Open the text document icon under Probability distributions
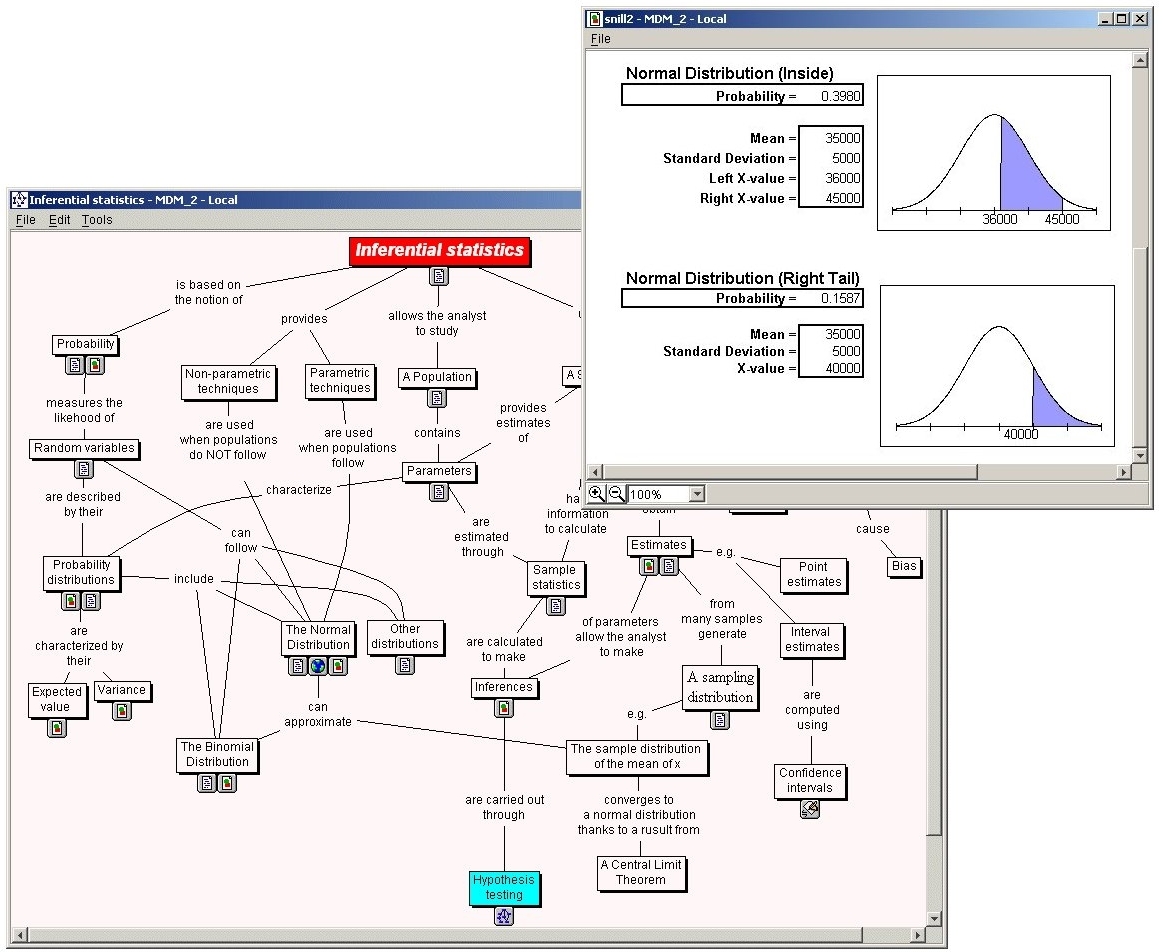 pyautogui.click(x=90, y=601)
